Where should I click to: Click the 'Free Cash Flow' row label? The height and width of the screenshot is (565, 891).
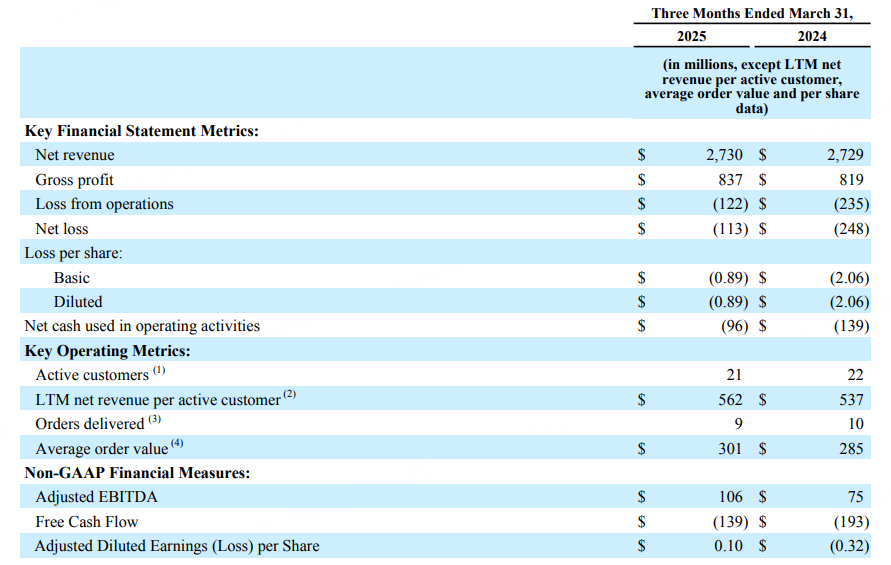(86, 521)
